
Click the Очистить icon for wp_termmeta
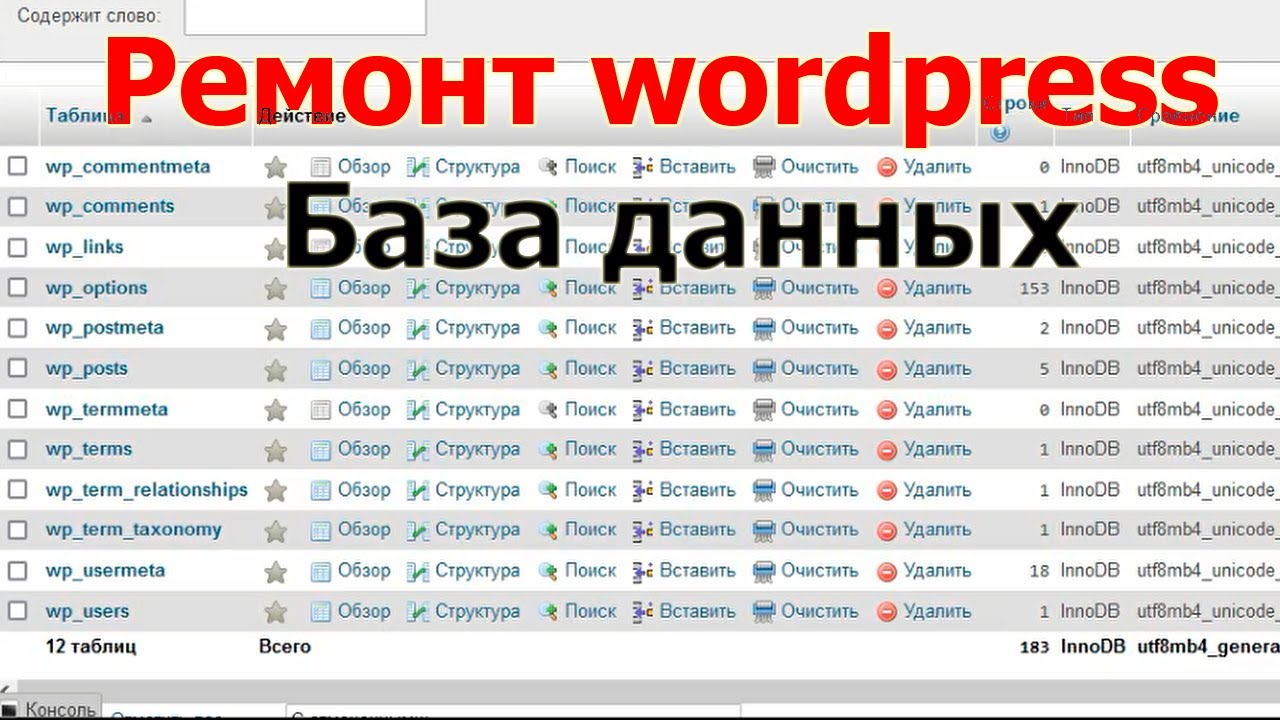[x=764, y=409]
